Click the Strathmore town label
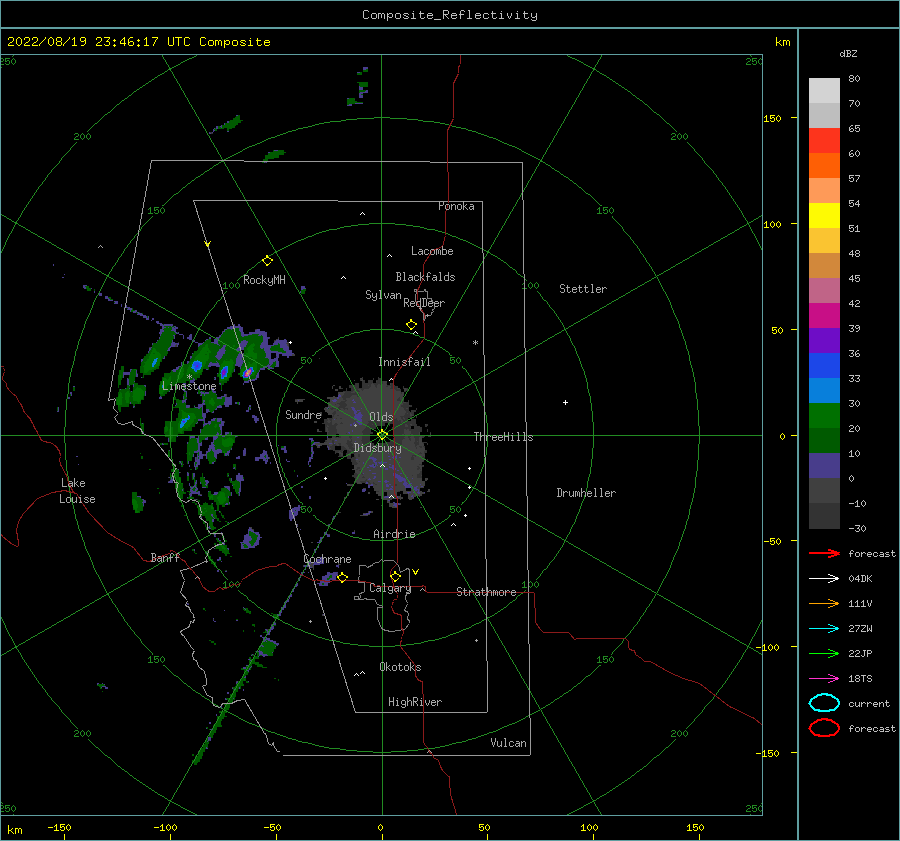 (486, 592)
